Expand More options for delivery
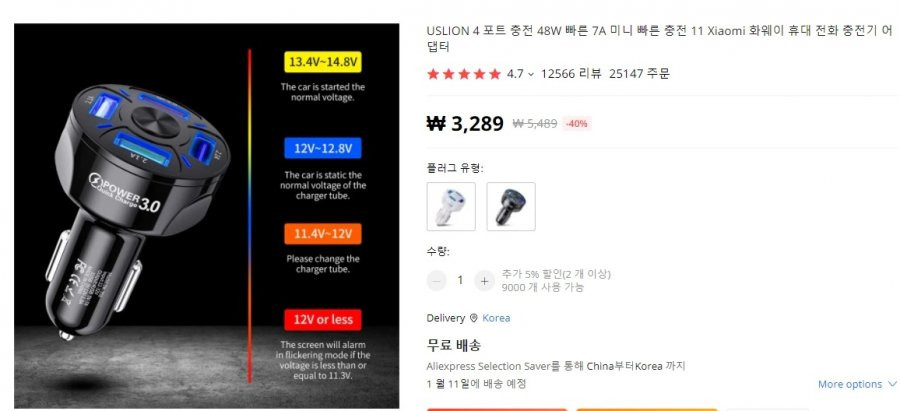The width and height of the screenshot is (900, 411). 857,384
